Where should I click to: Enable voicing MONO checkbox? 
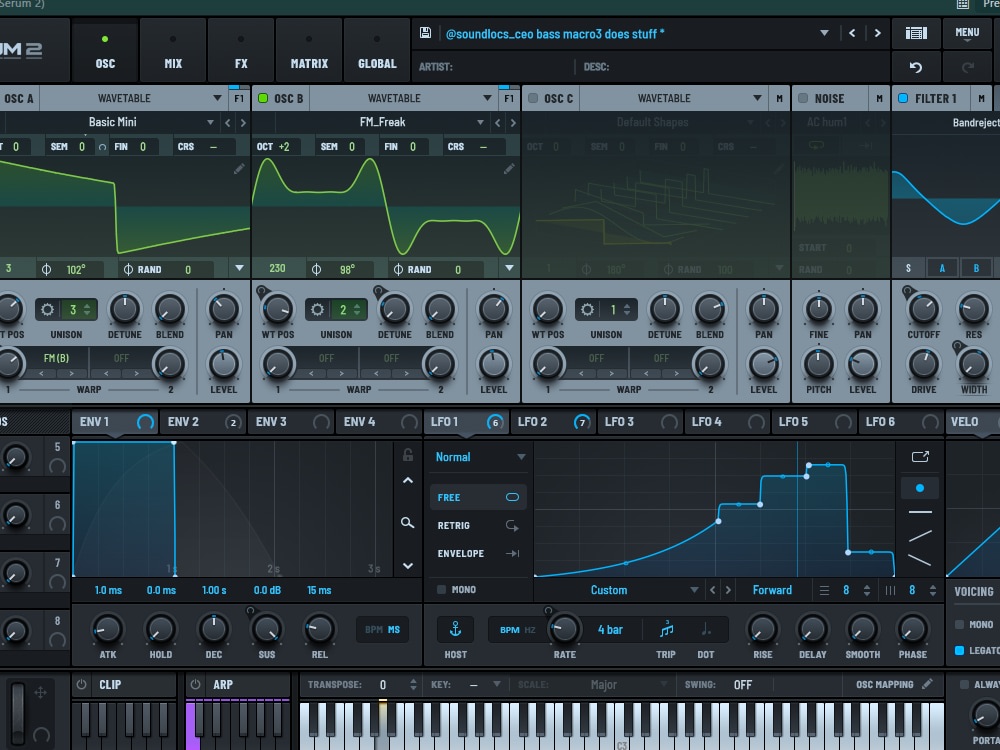pos(959,624)
